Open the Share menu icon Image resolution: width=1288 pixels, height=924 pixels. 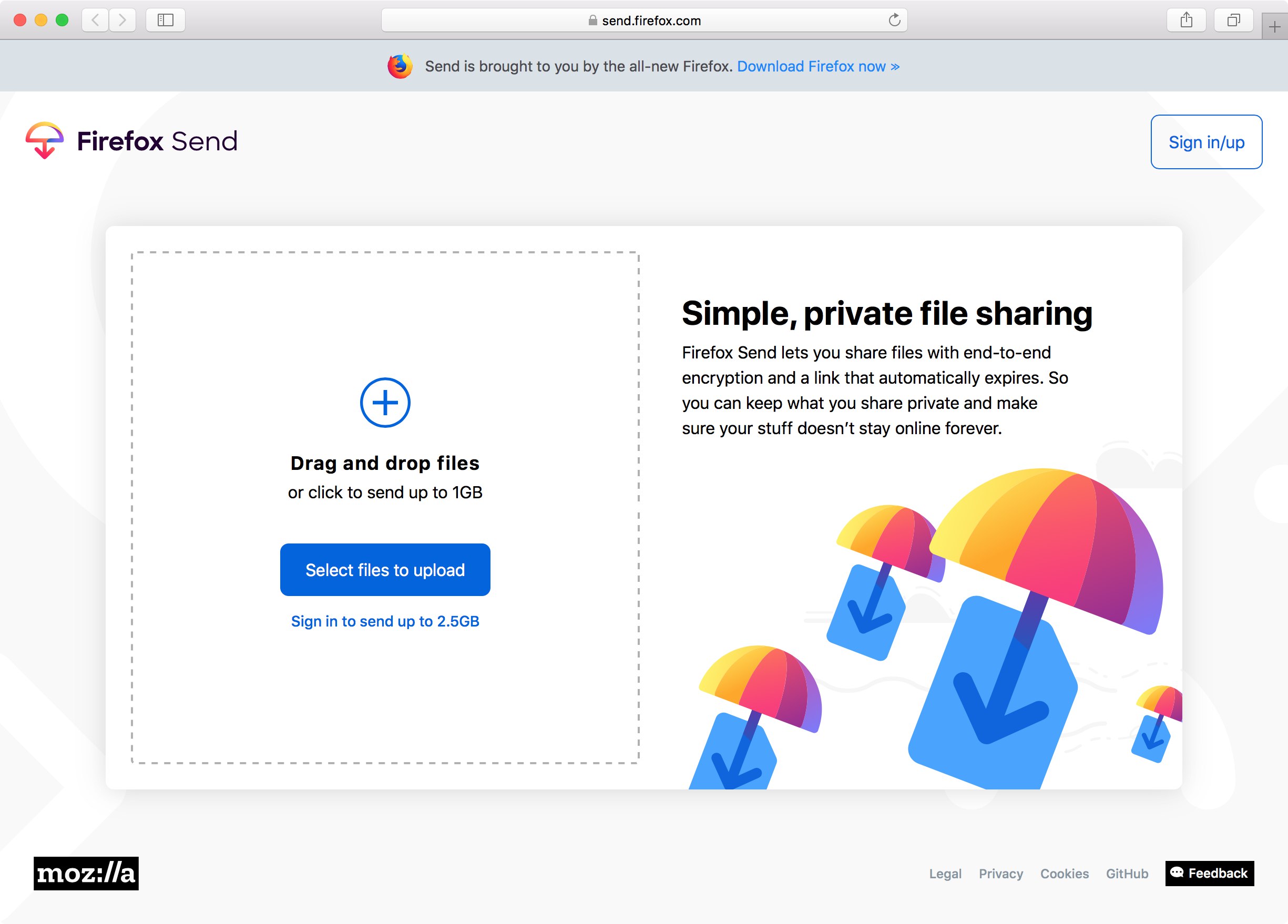pos(1187,20)
